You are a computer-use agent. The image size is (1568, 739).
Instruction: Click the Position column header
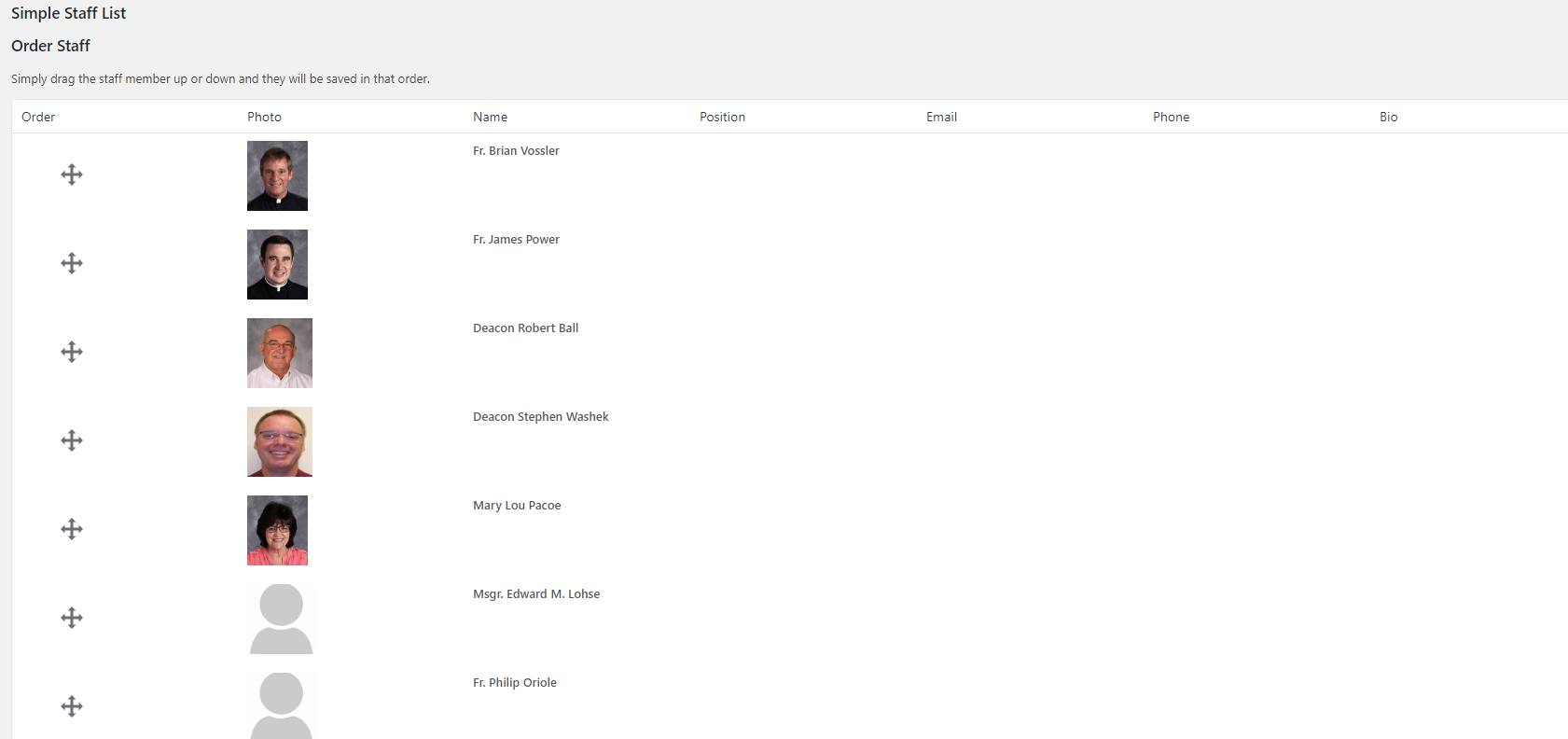(x=722, y=117)
